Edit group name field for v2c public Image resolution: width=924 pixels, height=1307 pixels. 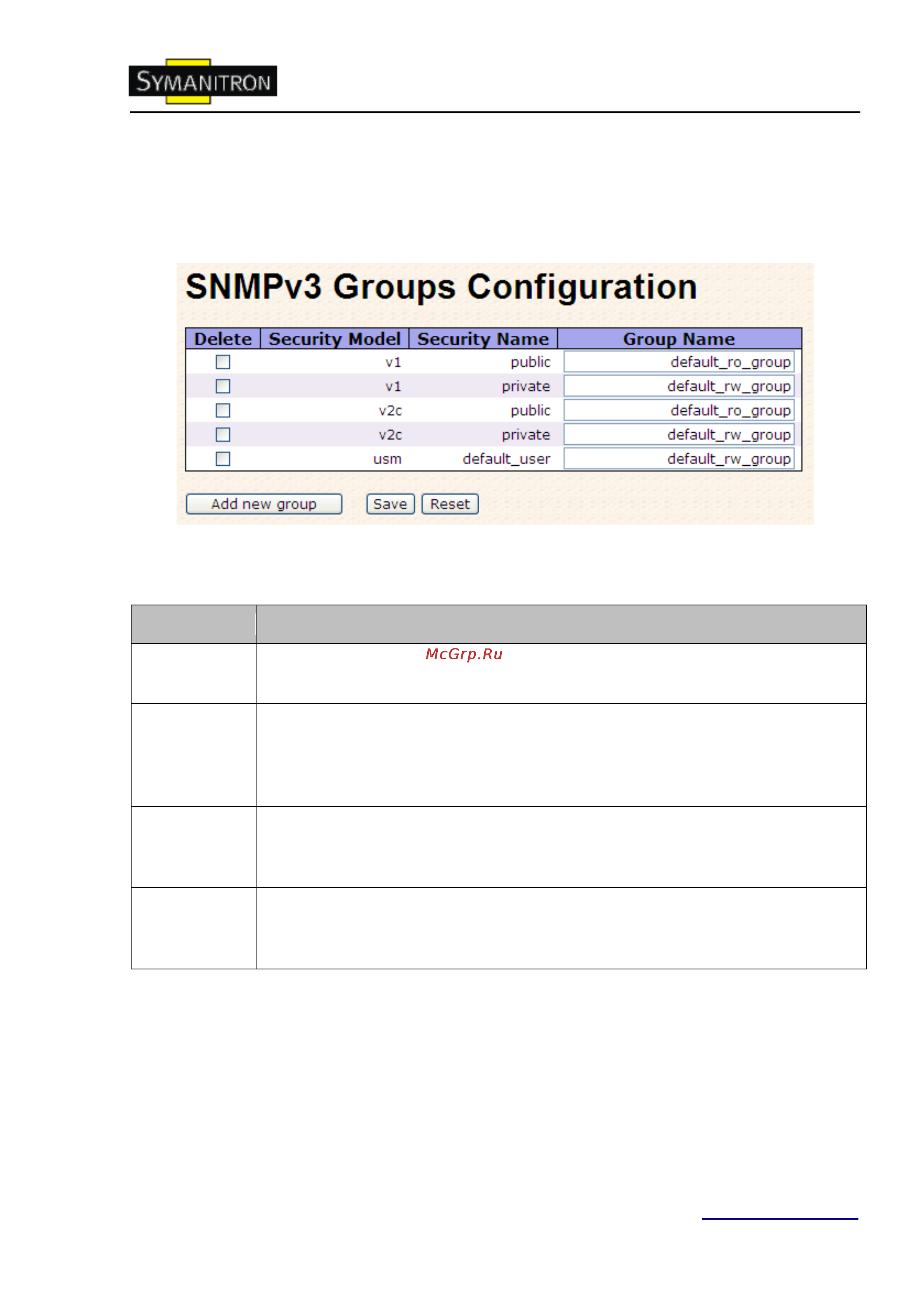tap(679, 411)
